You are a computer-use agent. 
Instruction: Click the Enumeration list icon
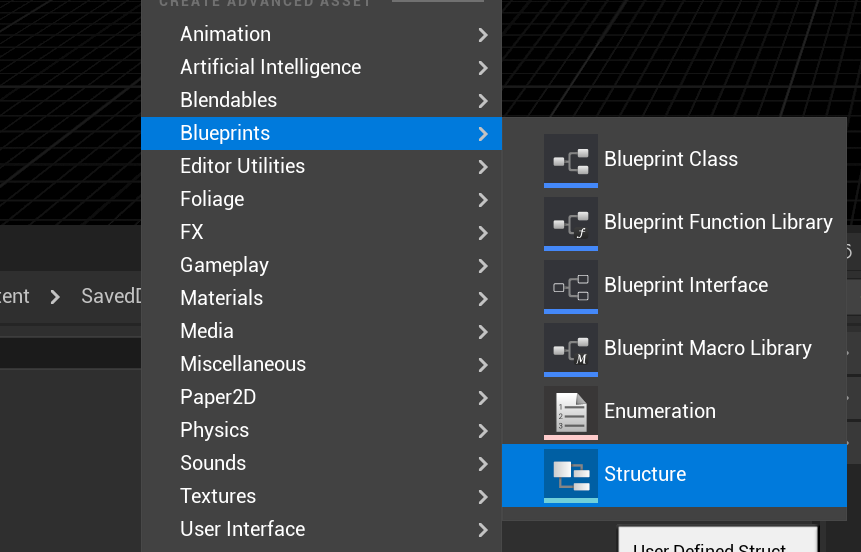[x=571, y=412]
